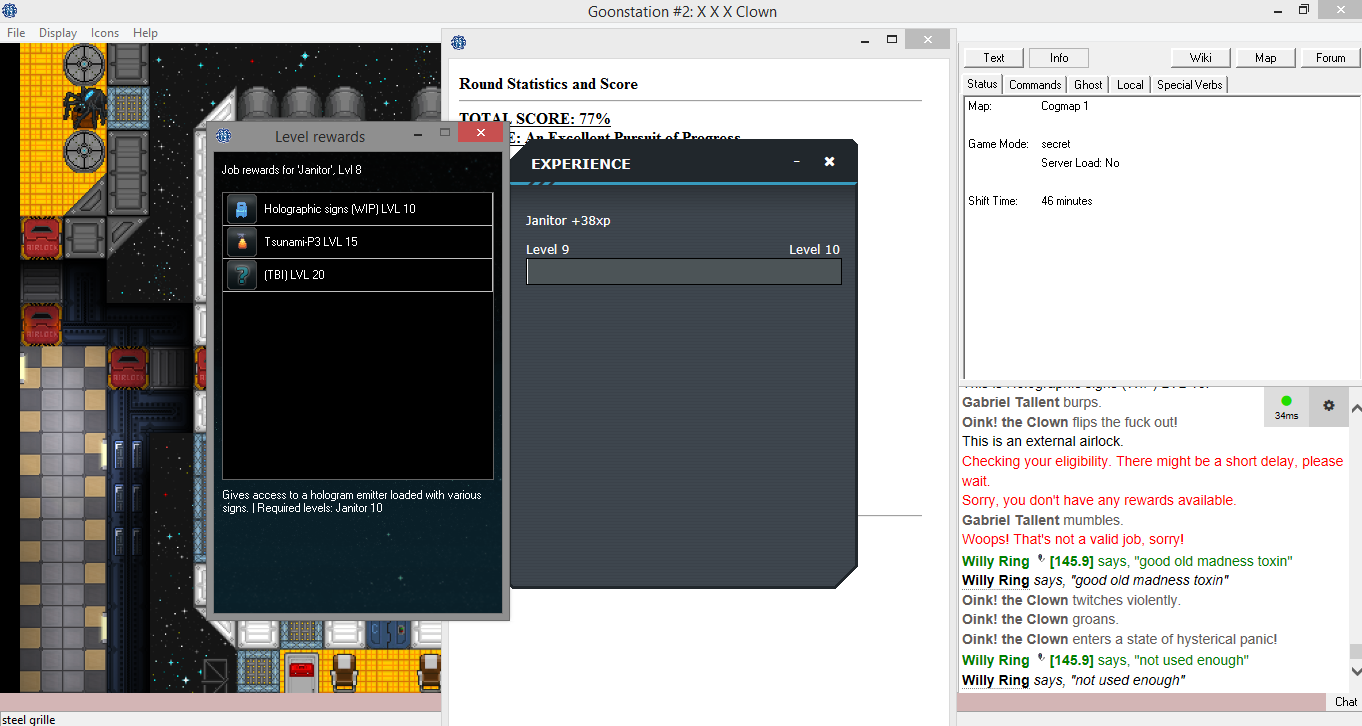Click the Janitor experience progress bar
Image resolution: width=1362 pixels, height=726 pixels.
(x=683, y=272)
